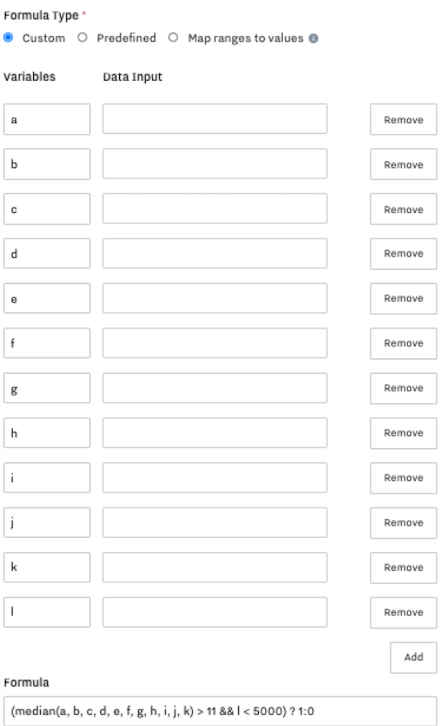Click the Data Input field for variable a
This screenshot has height=726, width=440.
coord(215,119)
